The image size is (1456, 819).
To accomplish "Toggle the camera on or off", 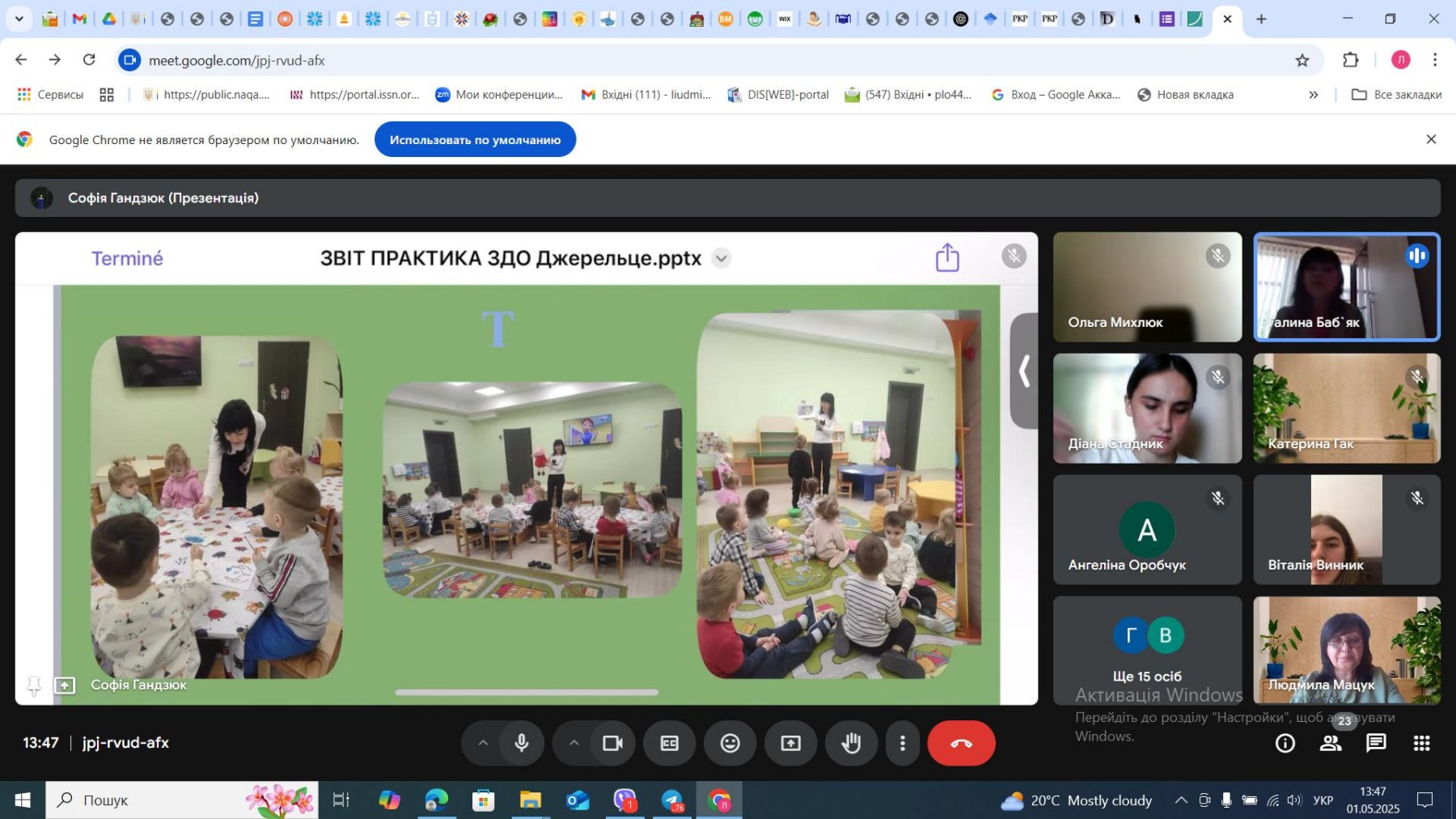I will click(612, 743).
